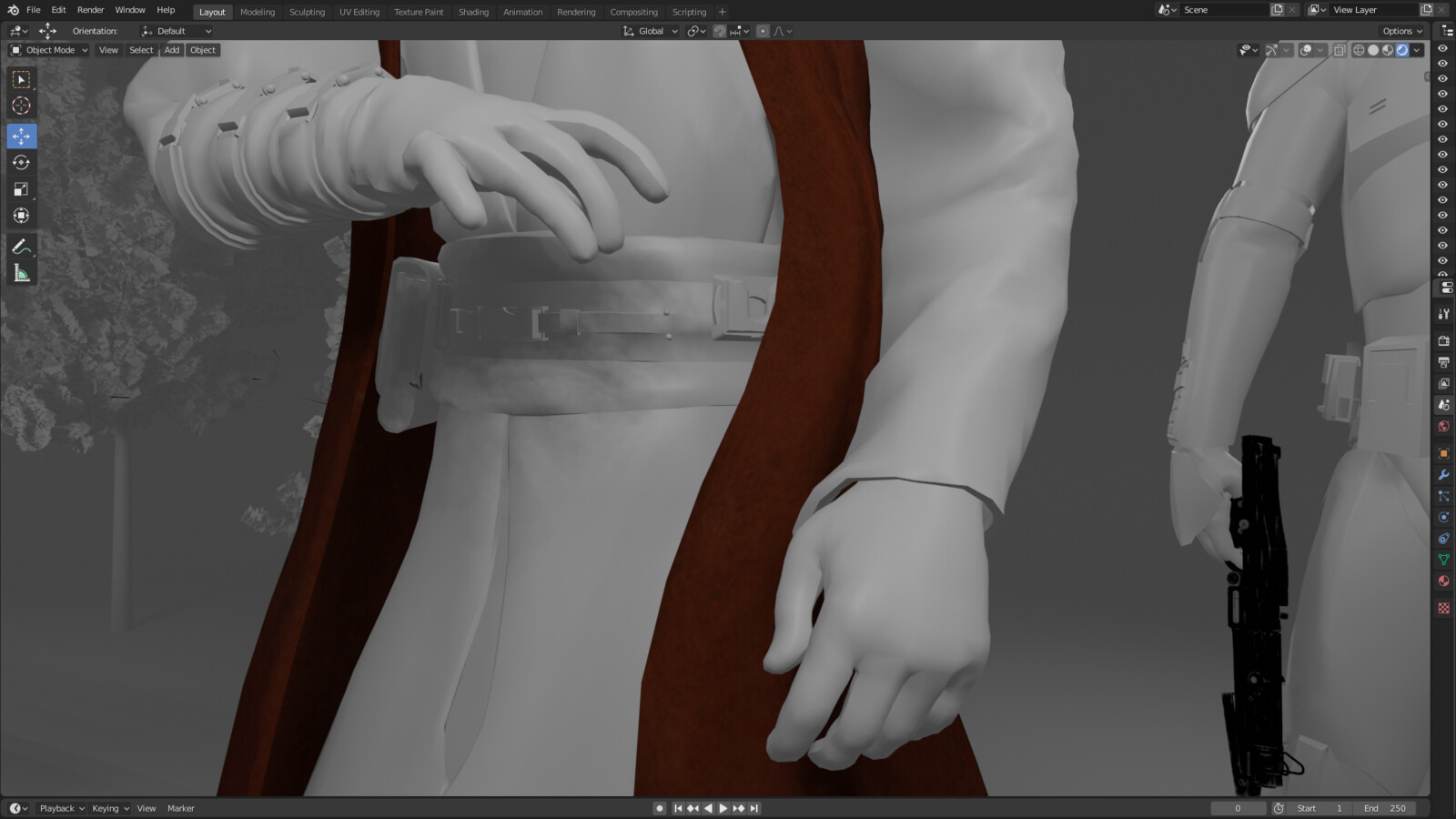1456x819 pixels.
Task: Open the Tool properties tab
Action: pos(1444,314)
